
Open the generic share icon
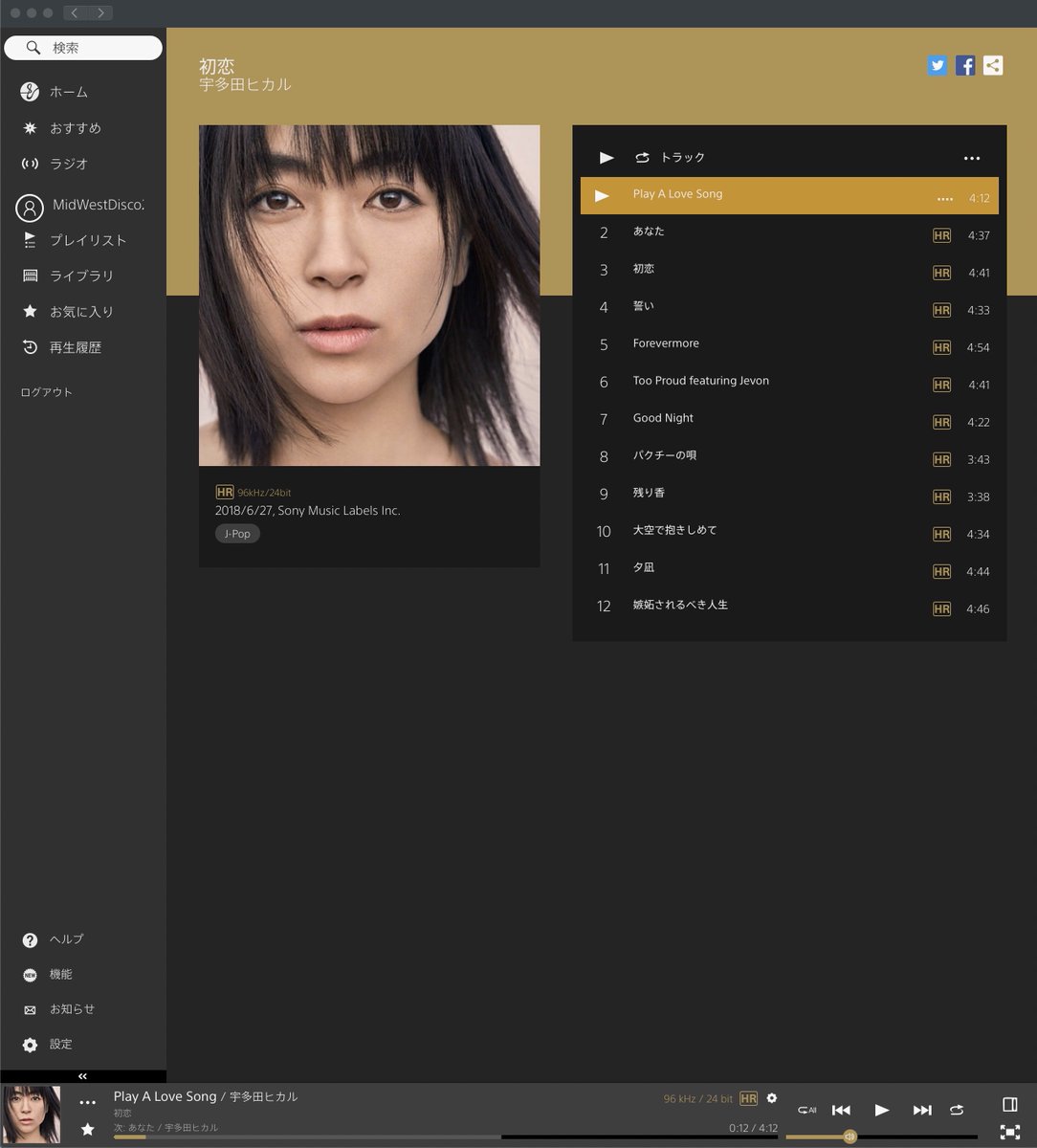coord(993,65)
